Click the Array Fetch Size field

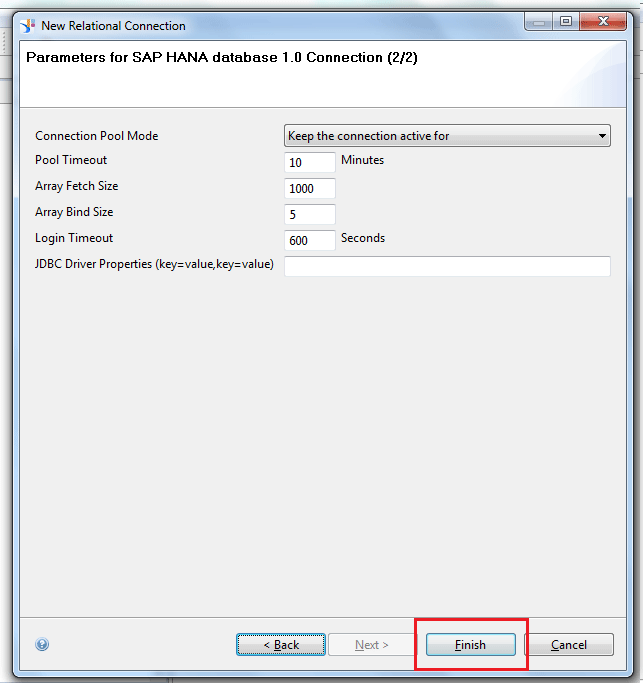click(x=310, y=189)
